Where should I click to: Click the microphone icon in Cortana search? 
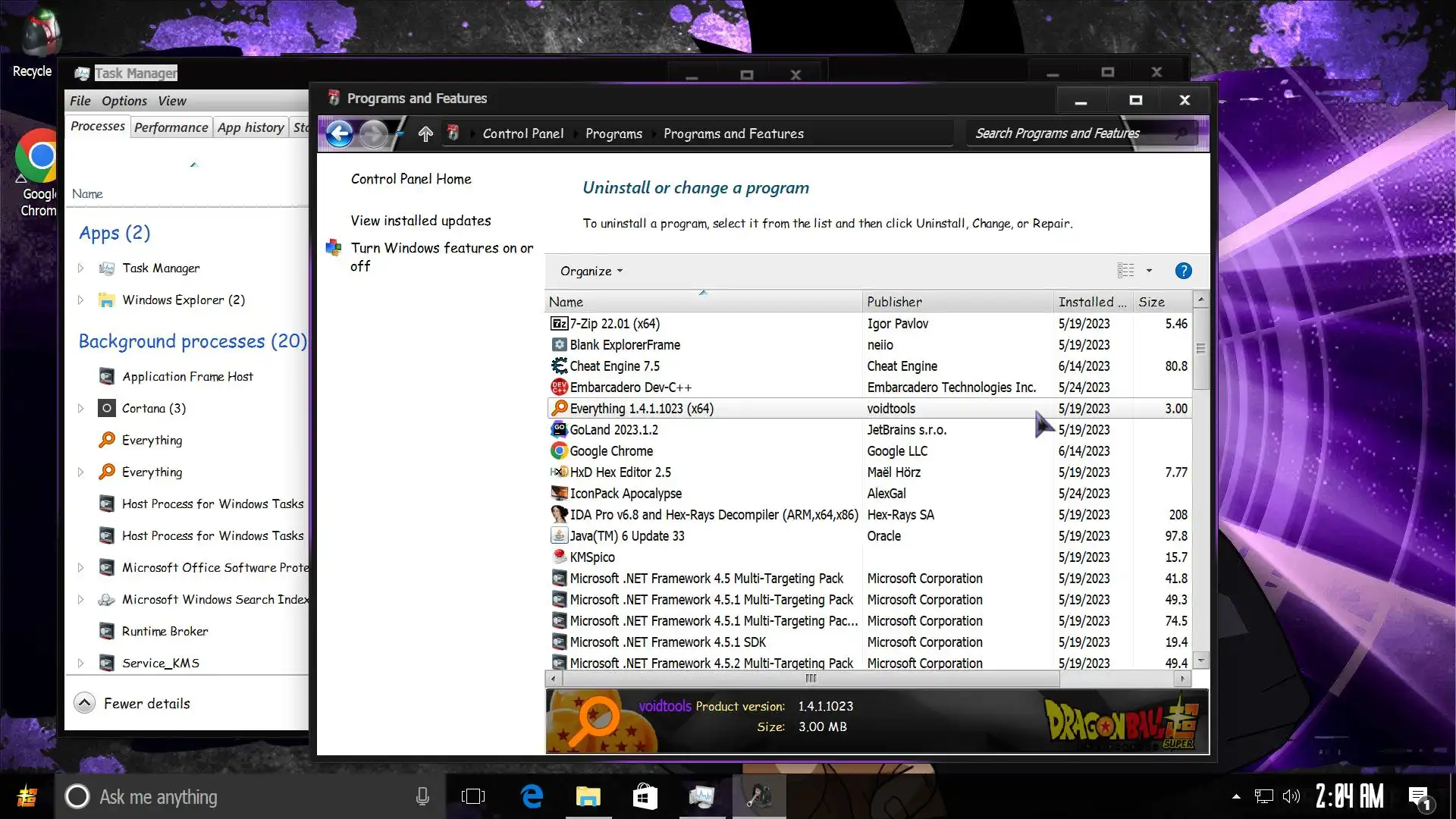[422, 796]
